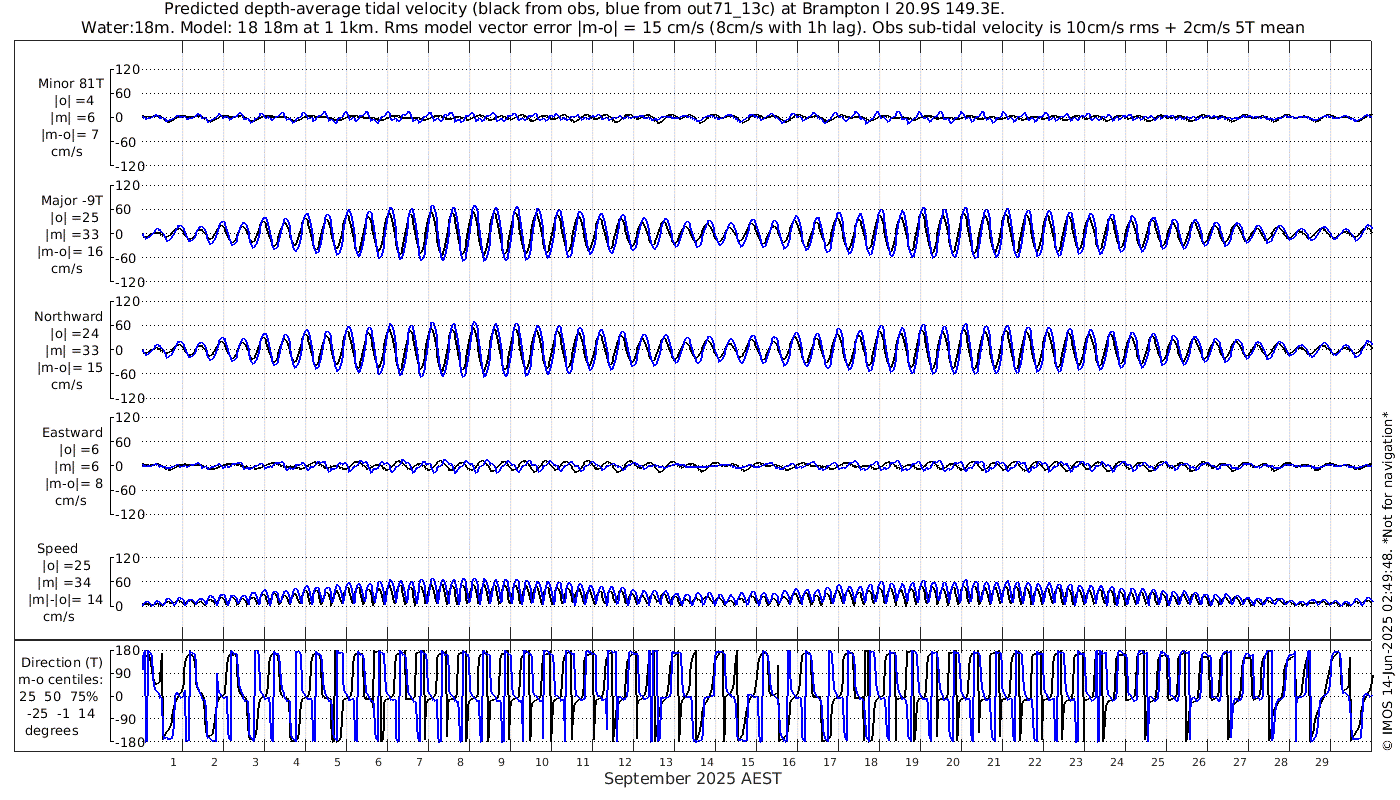The width and height of the screenshot is (1400, 800).
Task: Choose day 22 on the date axis
Action: (x=1034, y=761)
